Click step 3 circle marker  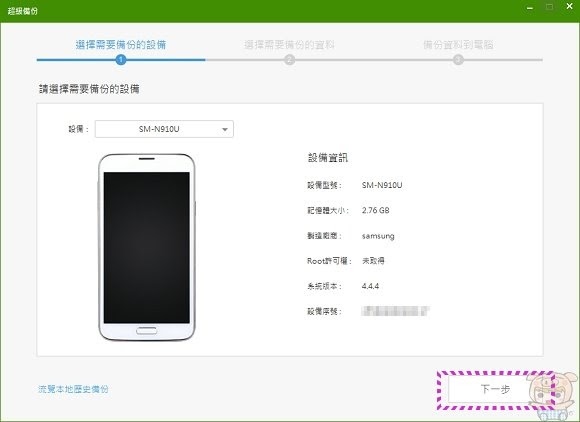point(458,60)
